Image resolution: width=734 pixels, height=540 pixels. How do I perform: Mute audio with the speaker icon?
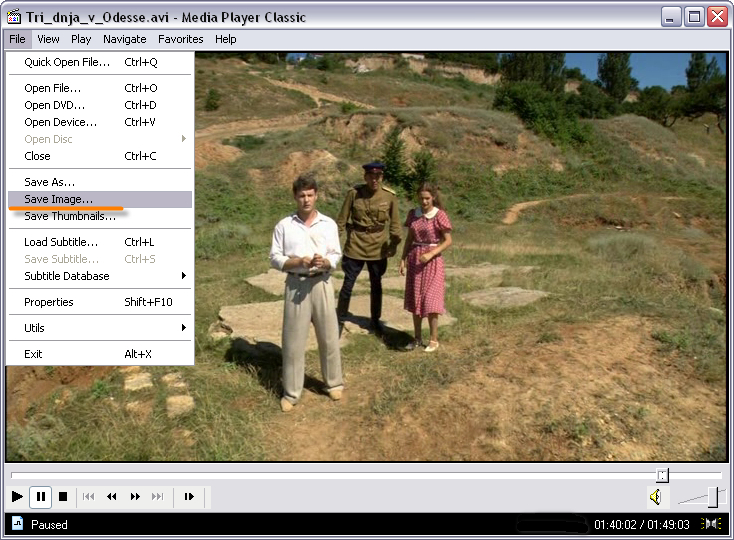coord(656,497)
